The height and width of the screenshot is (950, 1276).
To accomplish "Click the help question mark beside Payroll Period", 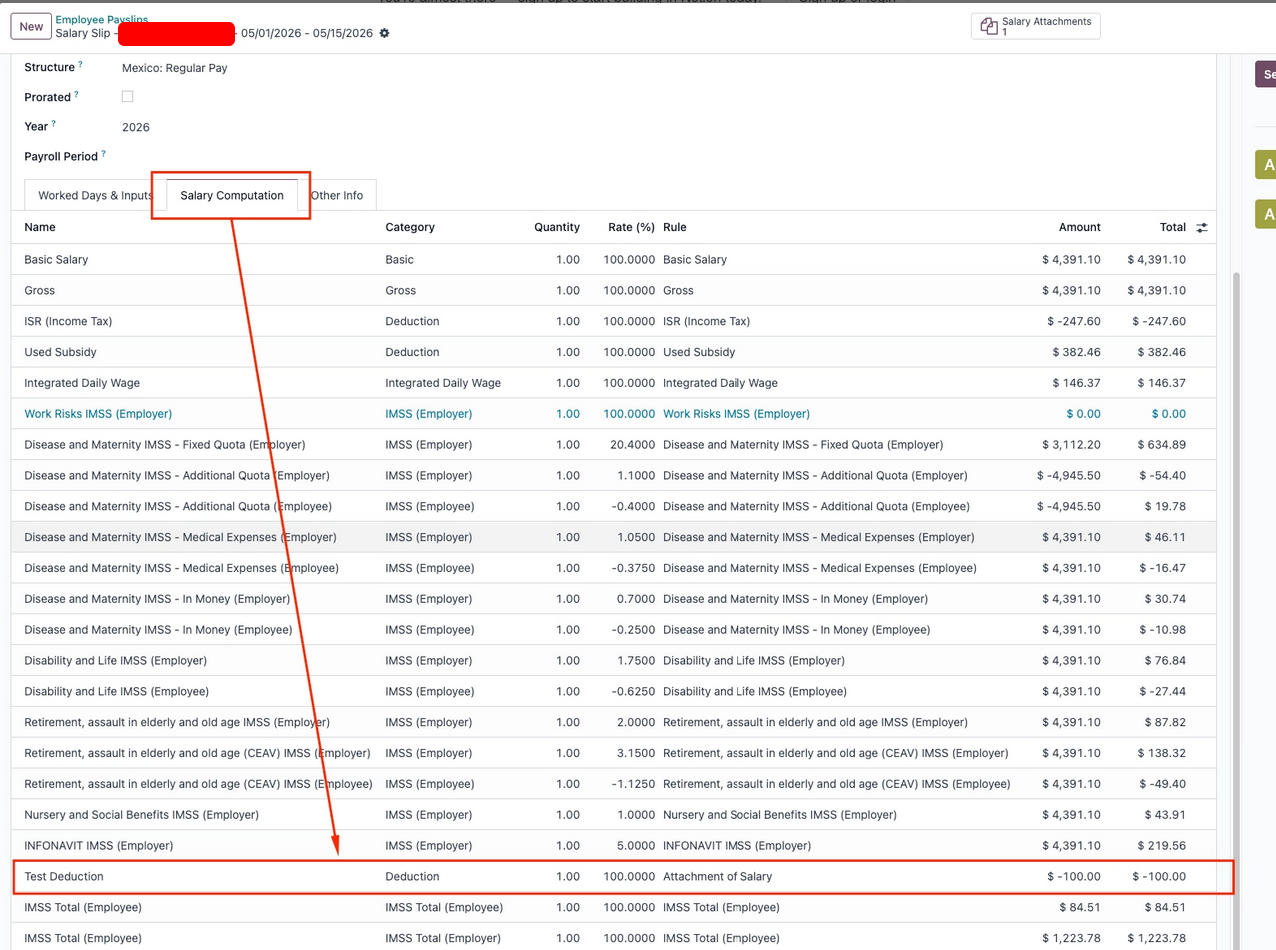I will [x=103, y=154].
